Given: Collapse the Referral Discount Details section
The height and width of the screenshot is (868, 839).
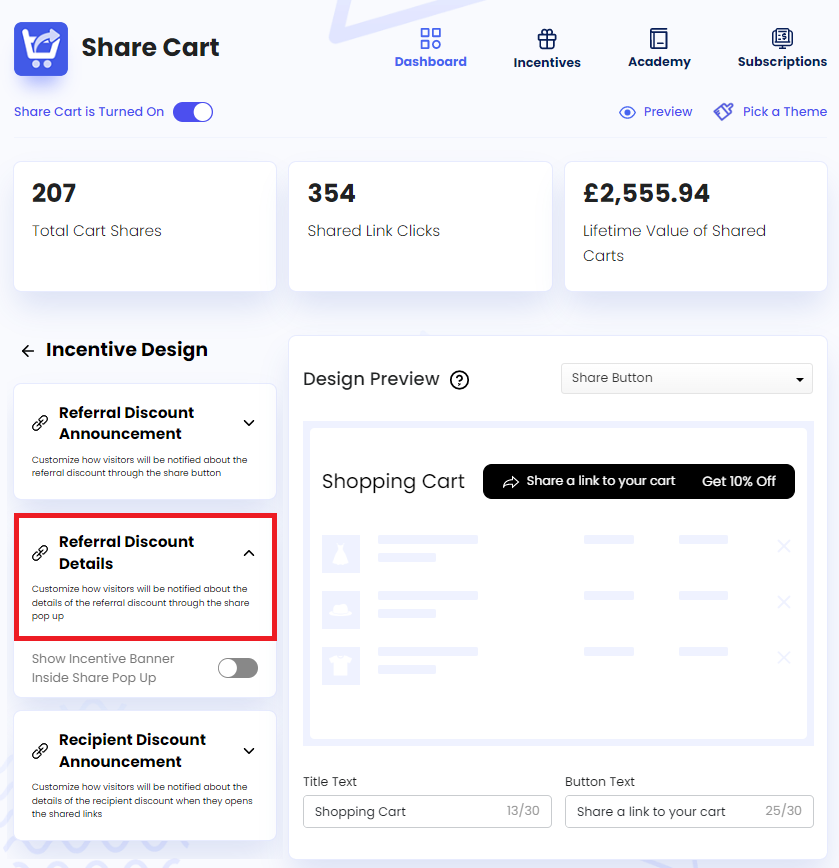Looking at the screenshot, I should coord(249,553).
